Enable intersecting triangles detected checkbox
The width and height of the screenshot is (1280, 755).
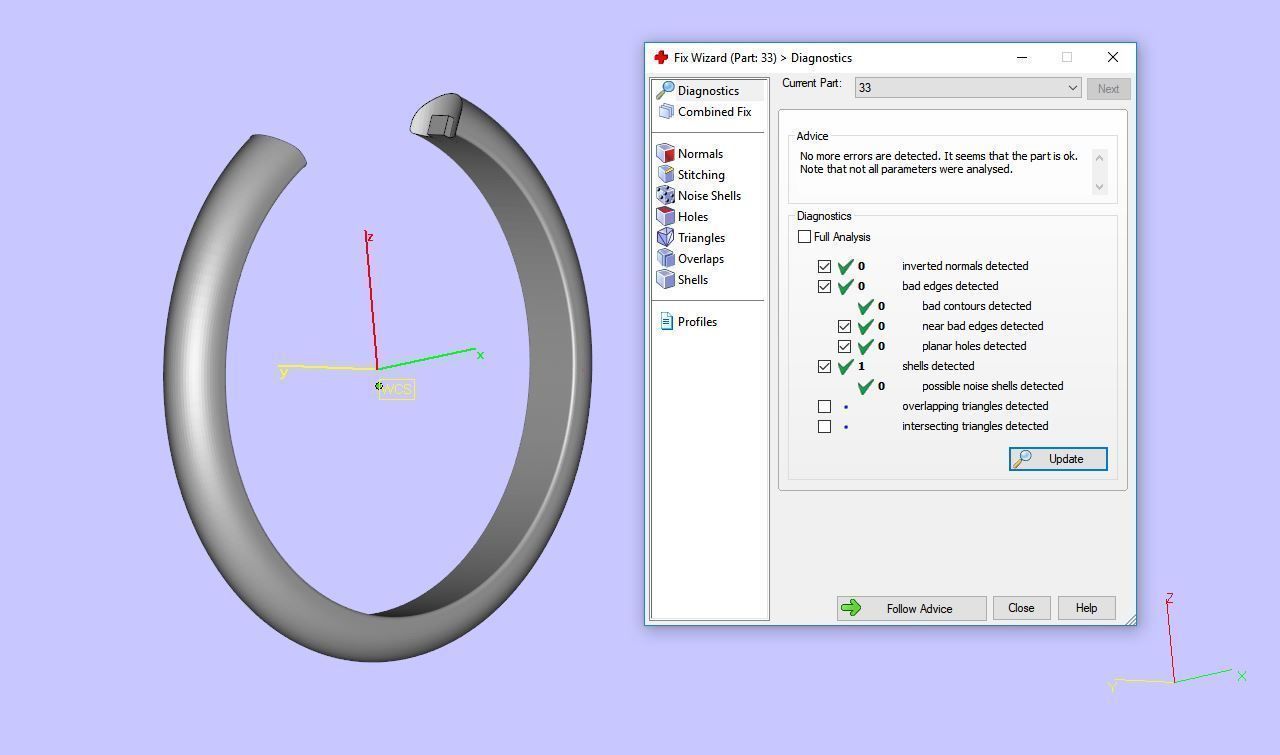[x=824, y=426]
